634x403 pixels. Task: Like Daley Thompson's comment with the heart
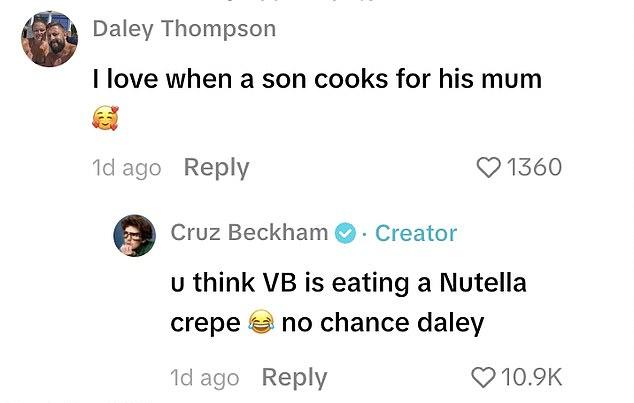490,168
